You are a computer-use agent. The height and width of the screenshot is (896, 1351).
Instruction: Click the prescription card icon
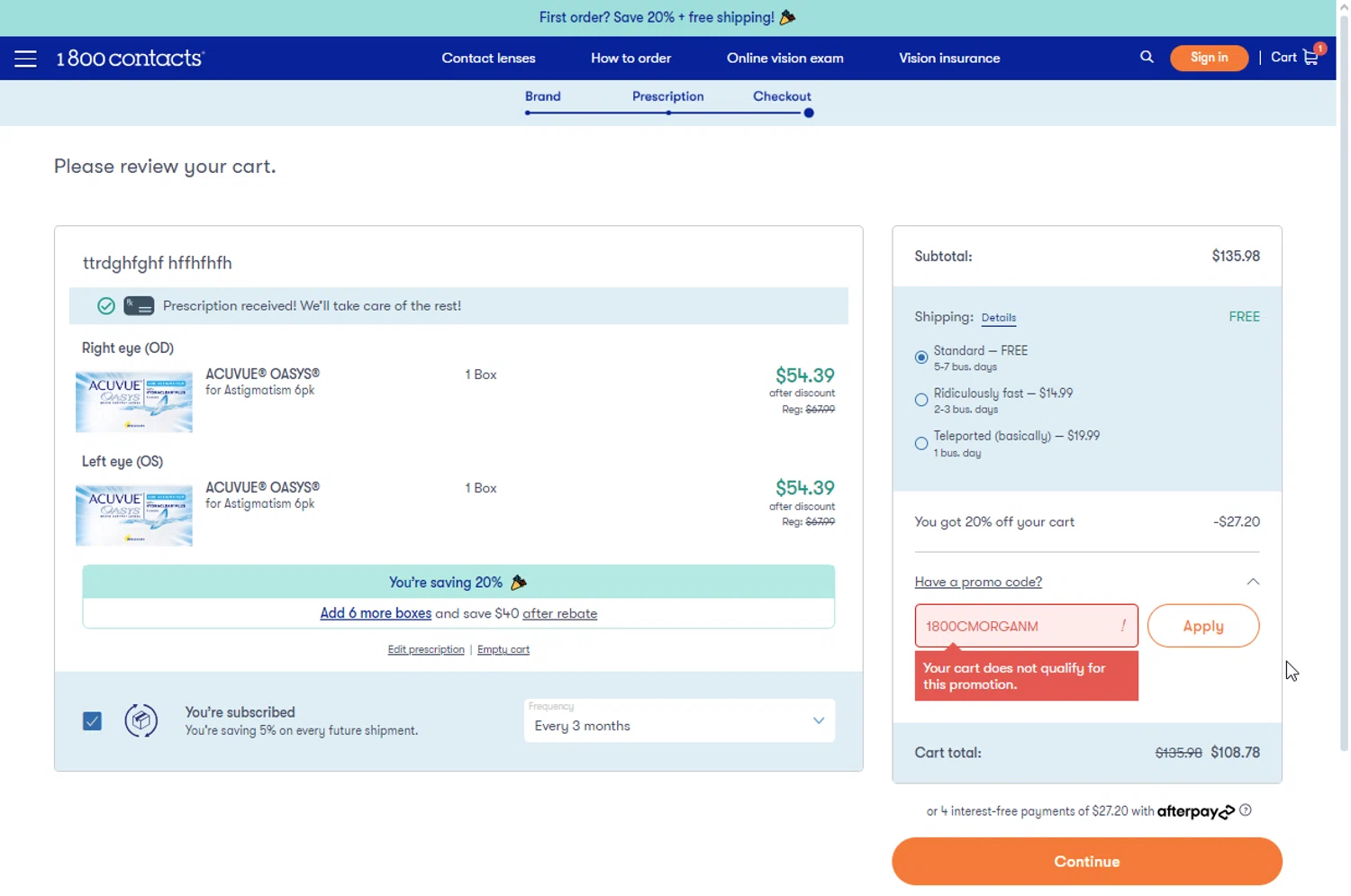pyautogui.click(x=139, y=306)
